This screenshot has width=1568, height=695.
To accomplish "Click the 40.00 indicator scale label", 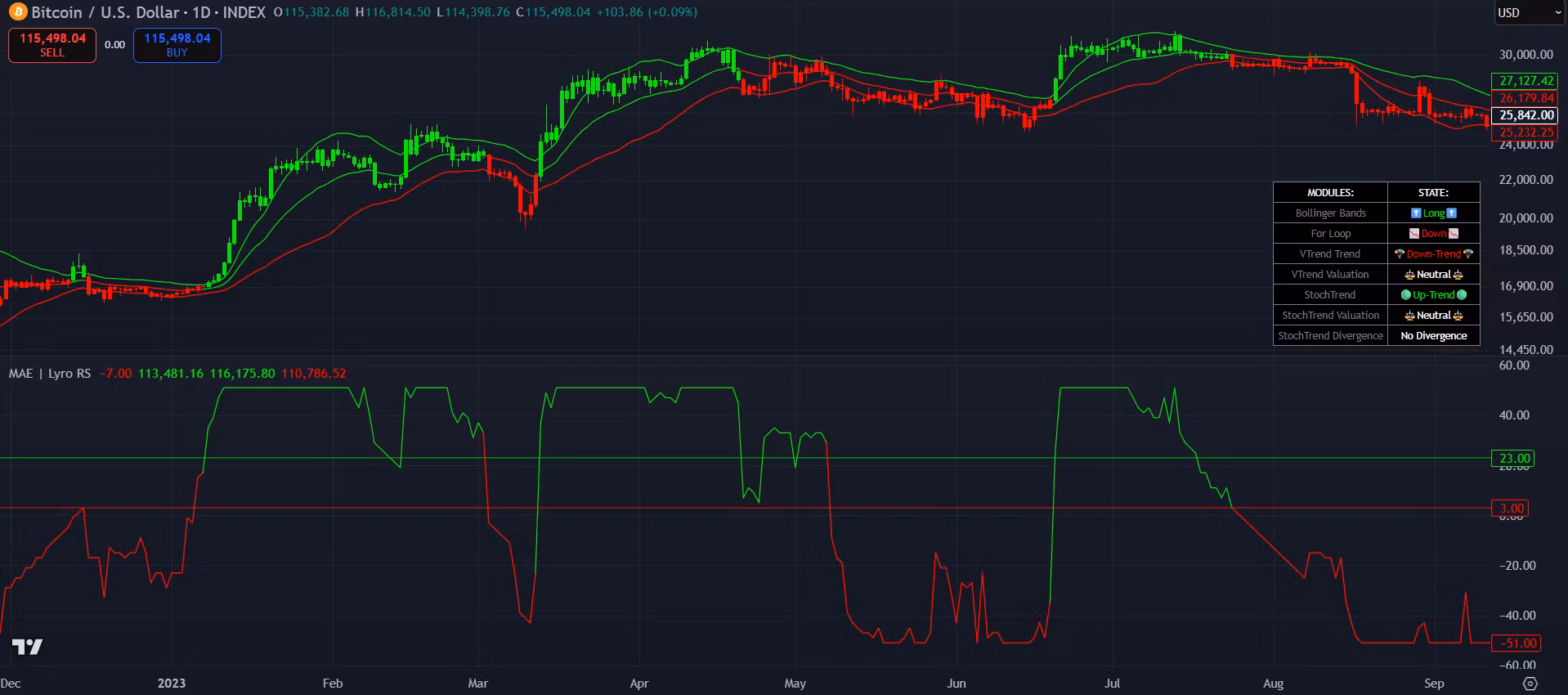I will tap(1514, 415).
